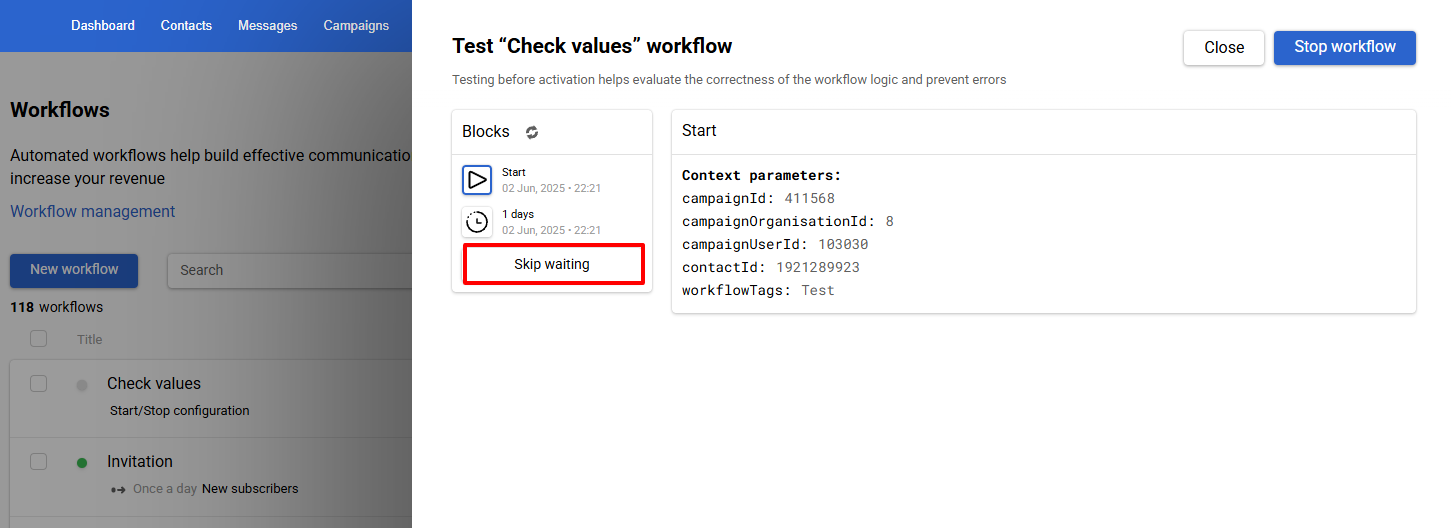This screenshot has height=528, width=1452.
Task: Tick the select-all checkbox near Title
Action: pyautogui.click(x=38, y=339)
